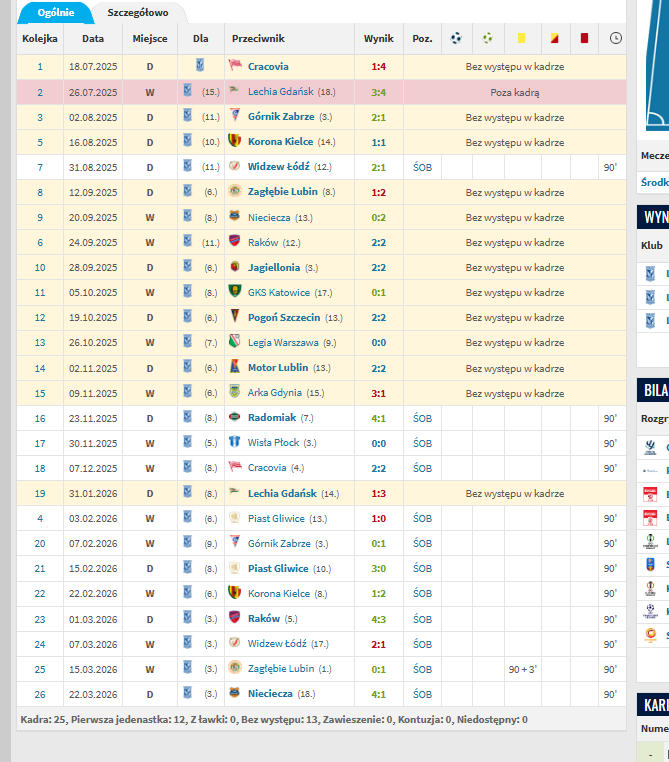Click the yellow card column header

pos(521,38)
